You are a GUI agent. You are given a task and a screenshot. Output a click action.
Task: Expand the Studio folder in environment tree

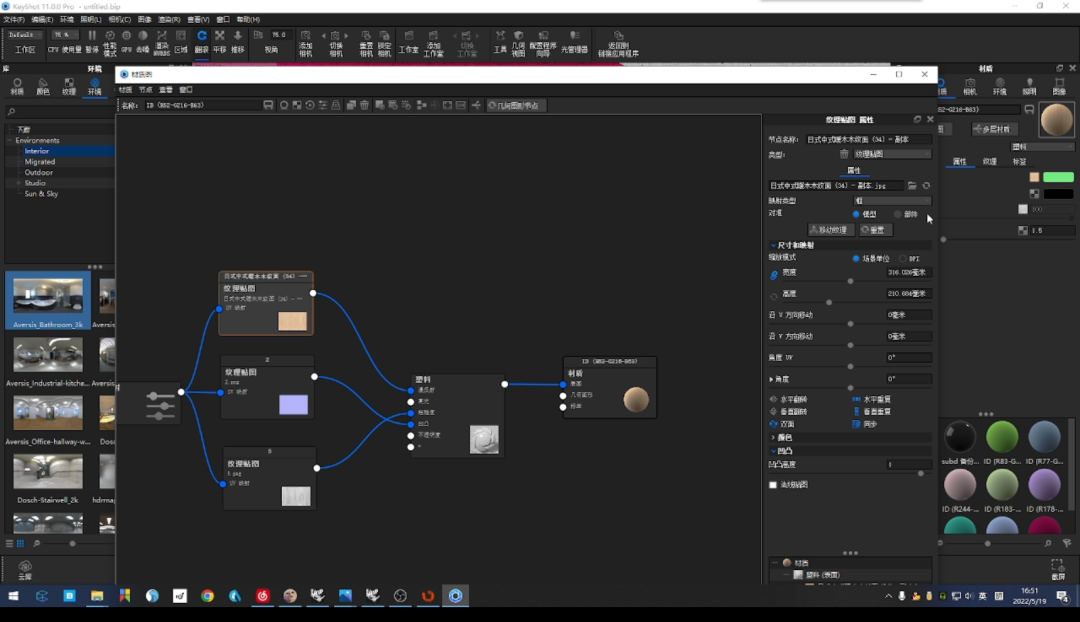click(19, 183)
